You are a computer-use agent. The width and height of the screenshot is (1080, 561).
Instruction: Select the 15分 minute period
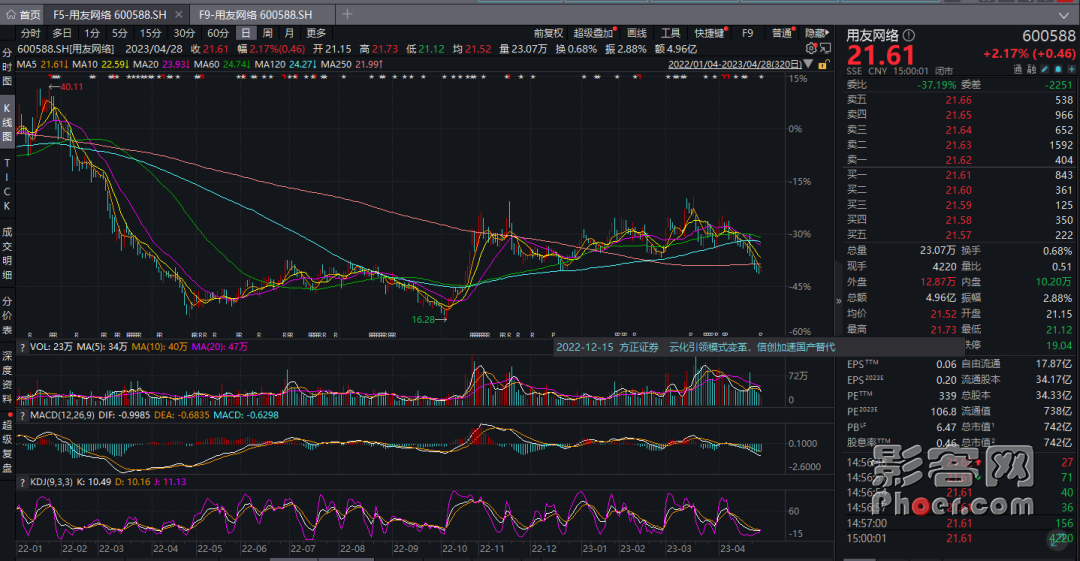151,33
